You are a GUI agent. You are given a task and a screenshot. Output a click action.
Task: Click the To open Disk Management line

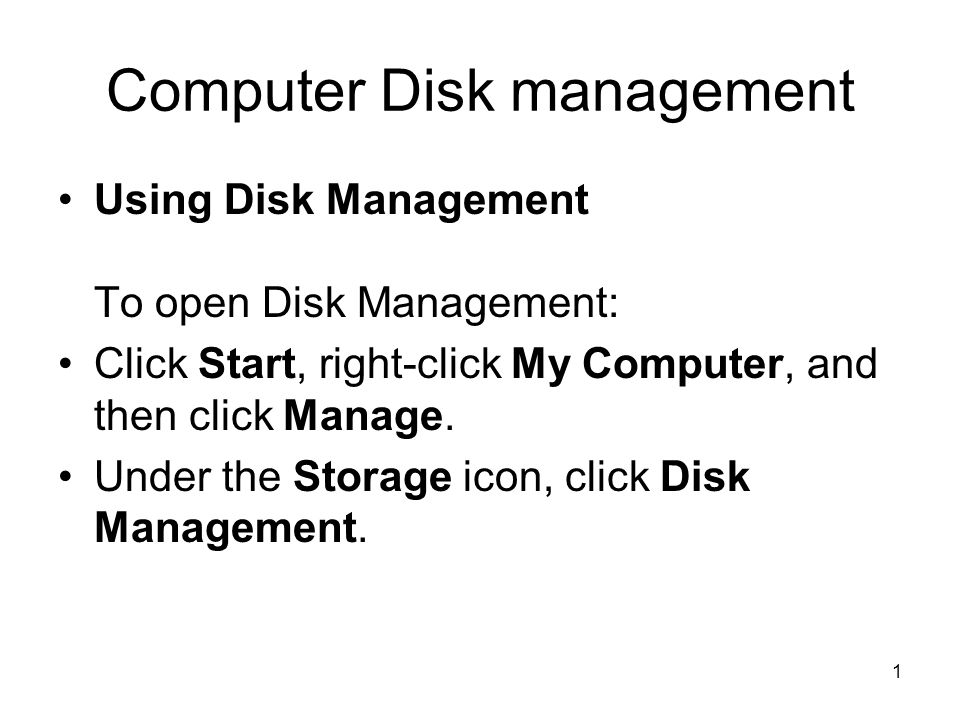(x=356, y=302)
